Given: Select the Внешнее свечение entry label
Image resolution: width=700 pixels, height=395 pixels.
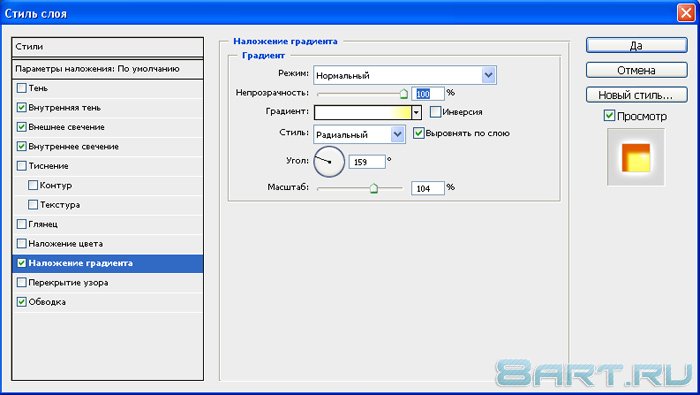Looking at the screenshot, I should pyautogui.click(x=67, y=127).
